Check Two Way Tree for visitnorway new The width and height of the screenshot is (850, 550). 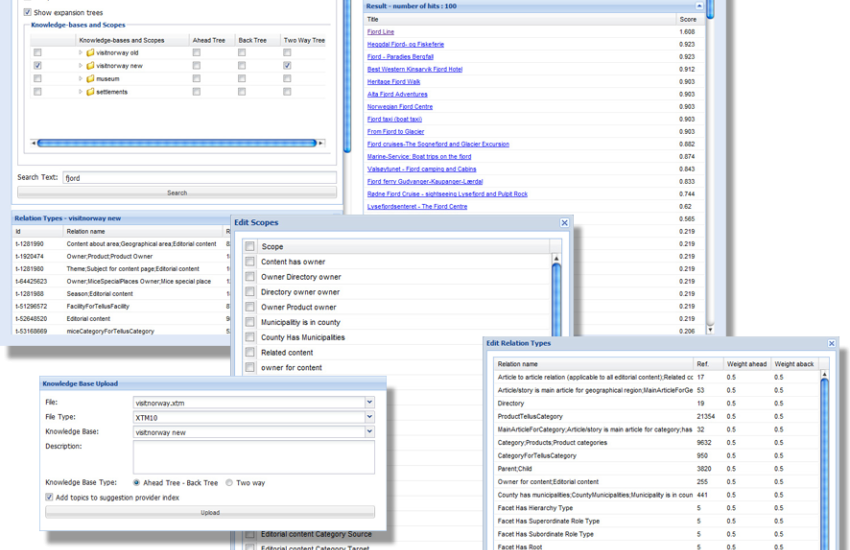(287, 65)
